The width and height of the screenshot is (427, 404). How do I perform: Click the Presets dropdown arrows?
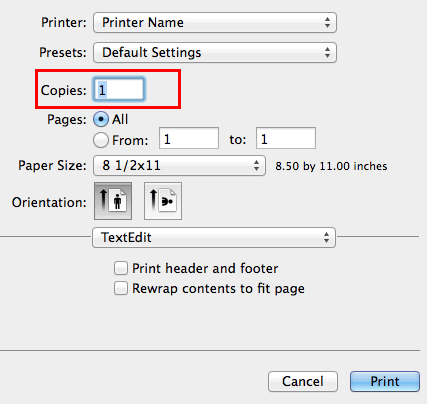[x=327, y=53]
